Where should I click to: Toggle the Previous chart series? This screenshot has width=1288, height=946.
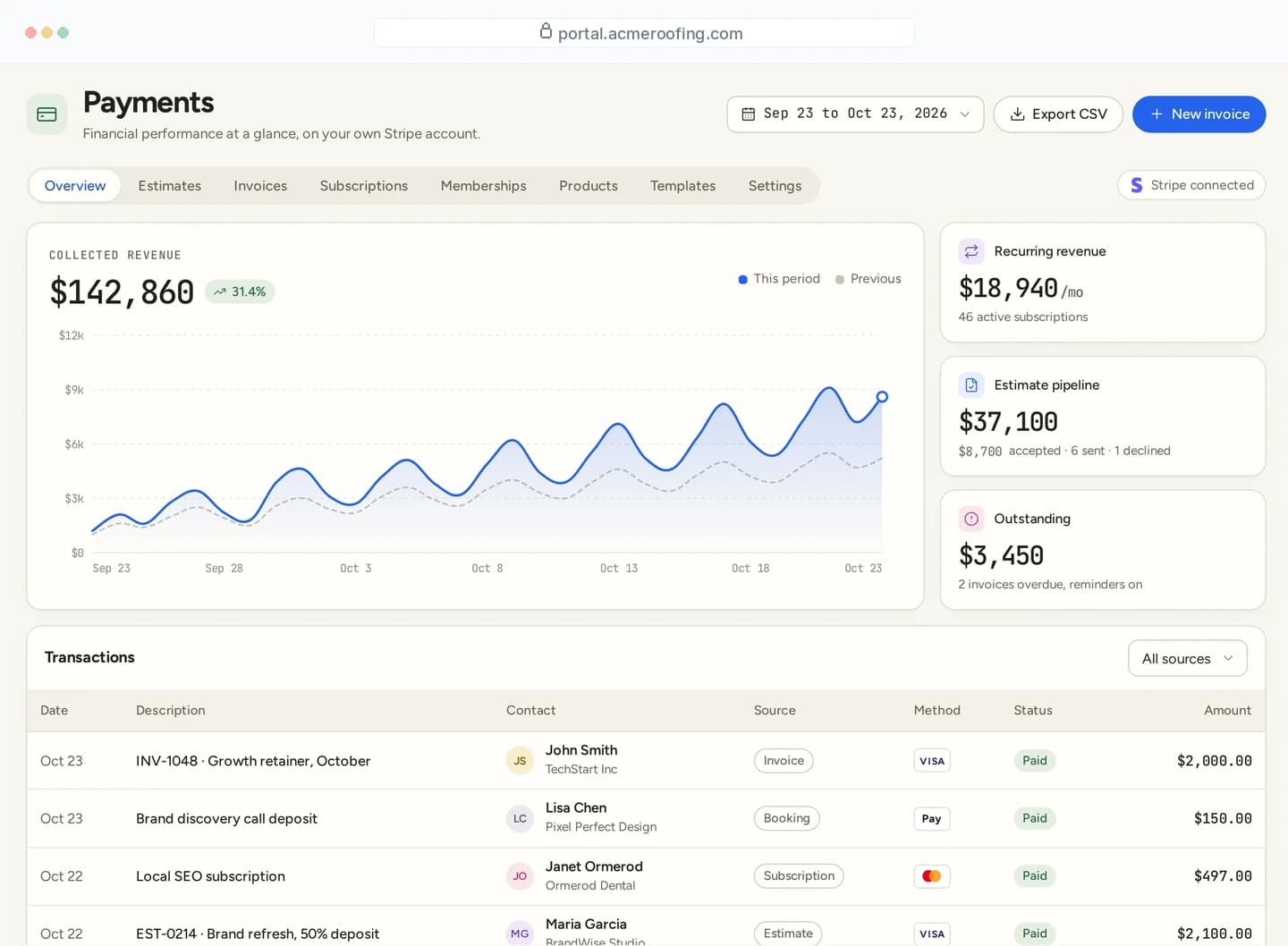point(869,279)
